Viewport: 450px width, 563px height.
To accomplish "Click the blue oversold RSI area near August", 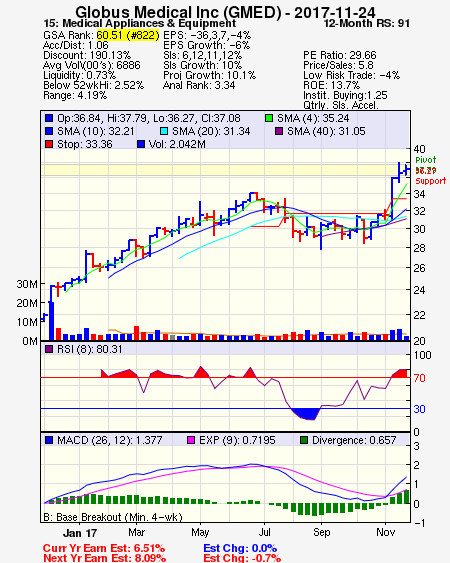I will tap(306, 414).
